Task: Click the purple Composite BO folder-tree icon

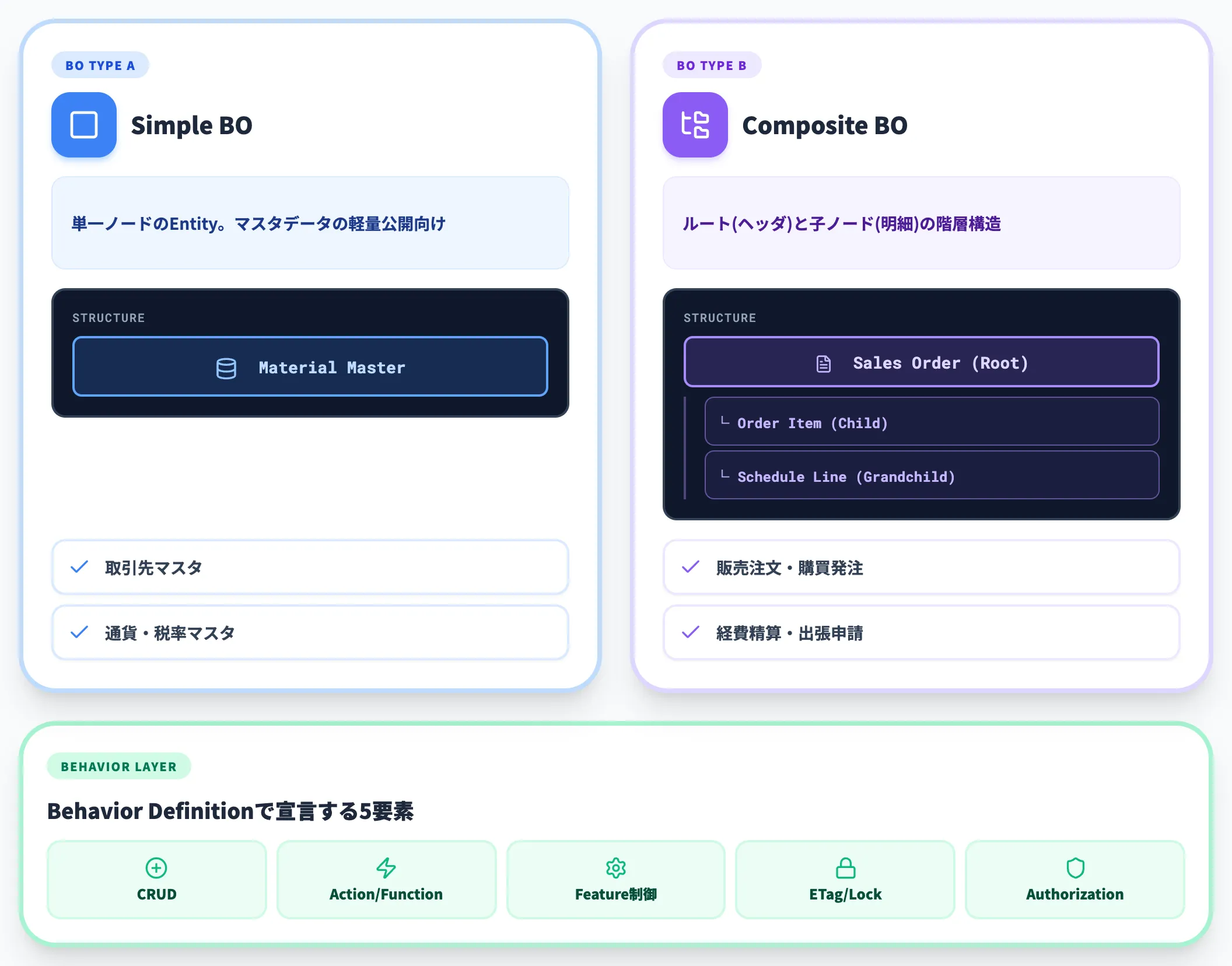Action: (695, 125)
